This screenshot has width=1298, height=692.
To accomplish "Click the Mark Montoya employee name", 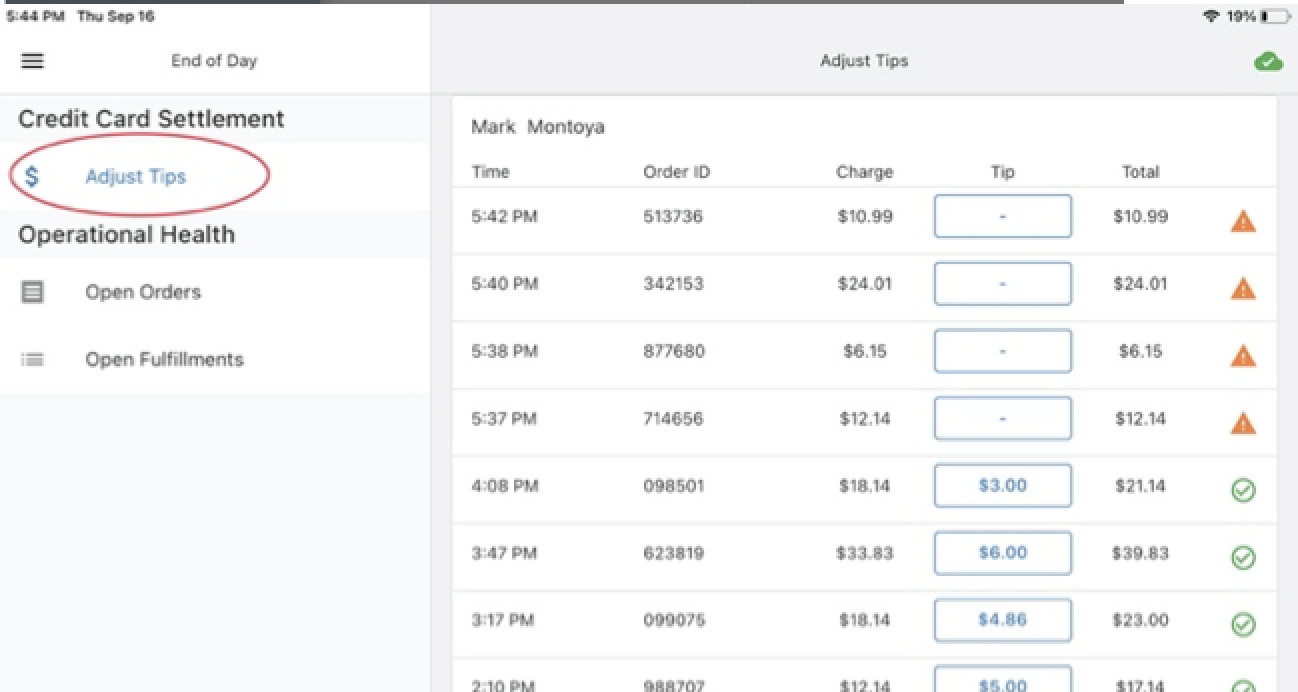I will tap(538, 127).
